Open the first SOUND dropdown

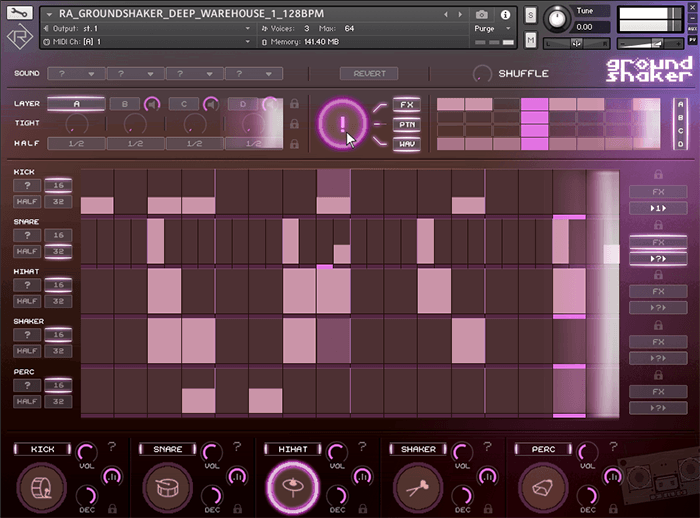76,74
